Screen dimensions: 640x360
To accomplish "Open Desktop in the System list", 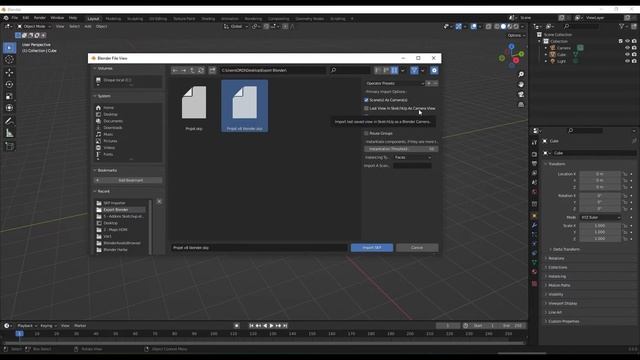I will (x=110, y=114).
